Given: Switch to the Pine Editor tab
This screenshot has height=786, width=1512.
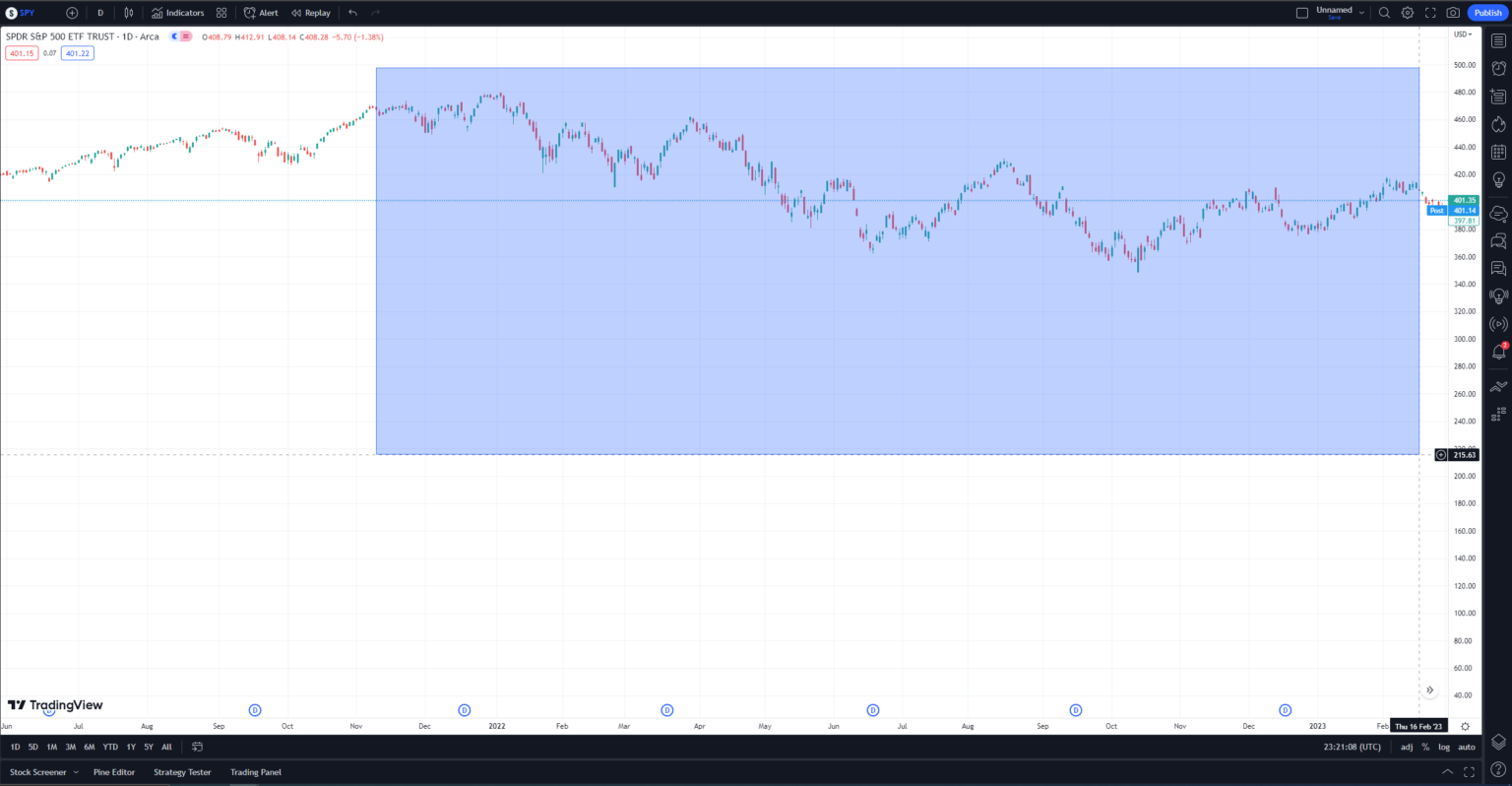Looking at the screenshot, I should click(x=114, y=771).
